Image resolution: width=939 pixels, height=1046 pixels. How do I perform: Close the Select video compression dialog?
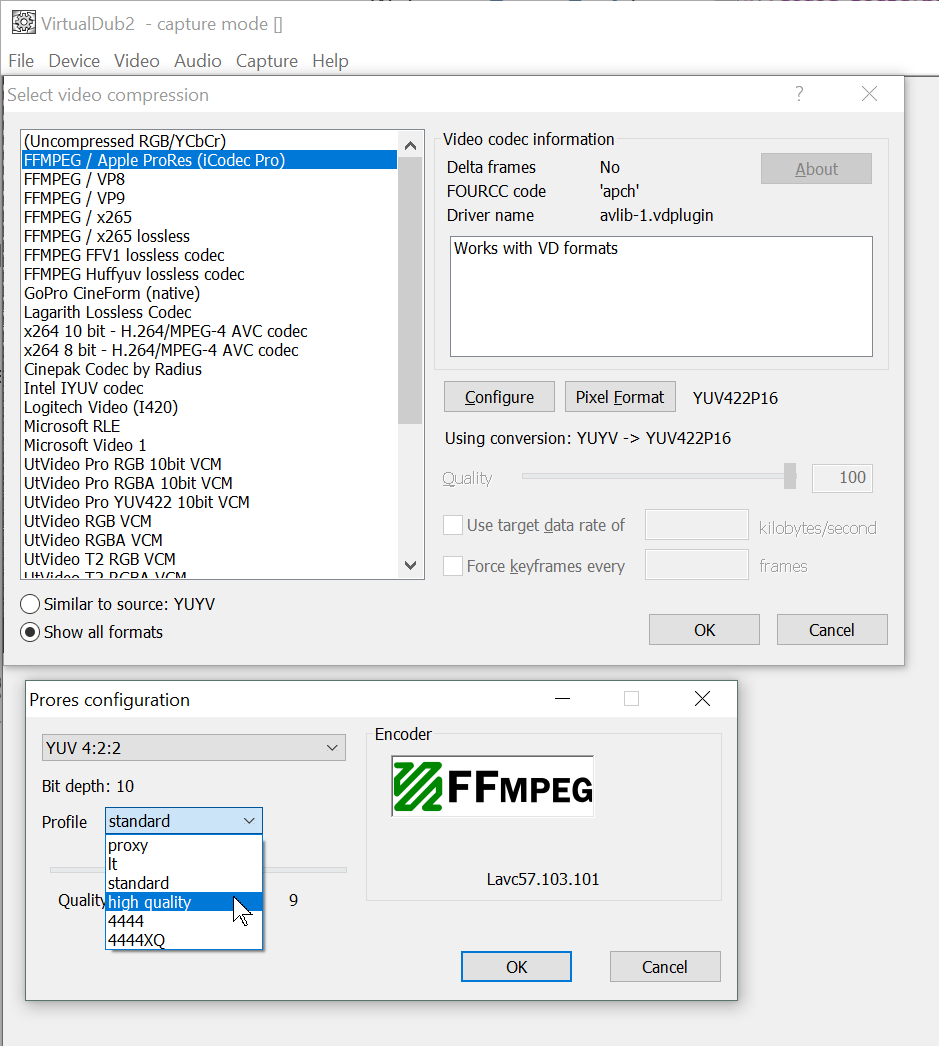[869, 94]
